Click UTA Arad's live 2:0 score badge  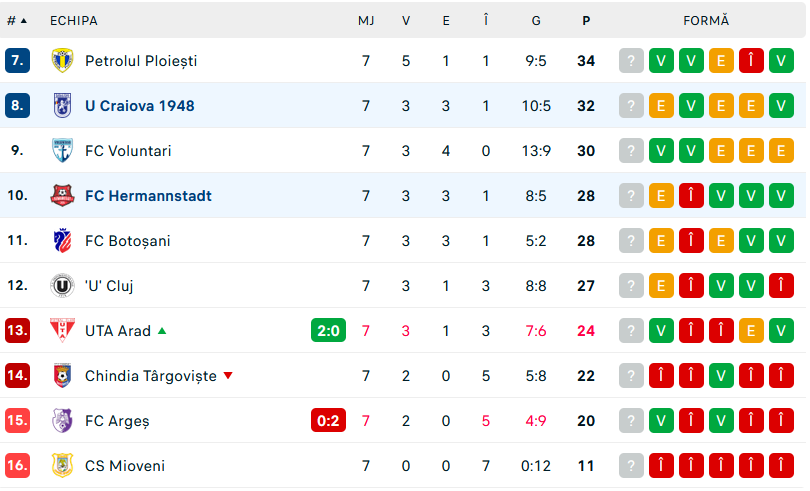(x=328, y=331)
